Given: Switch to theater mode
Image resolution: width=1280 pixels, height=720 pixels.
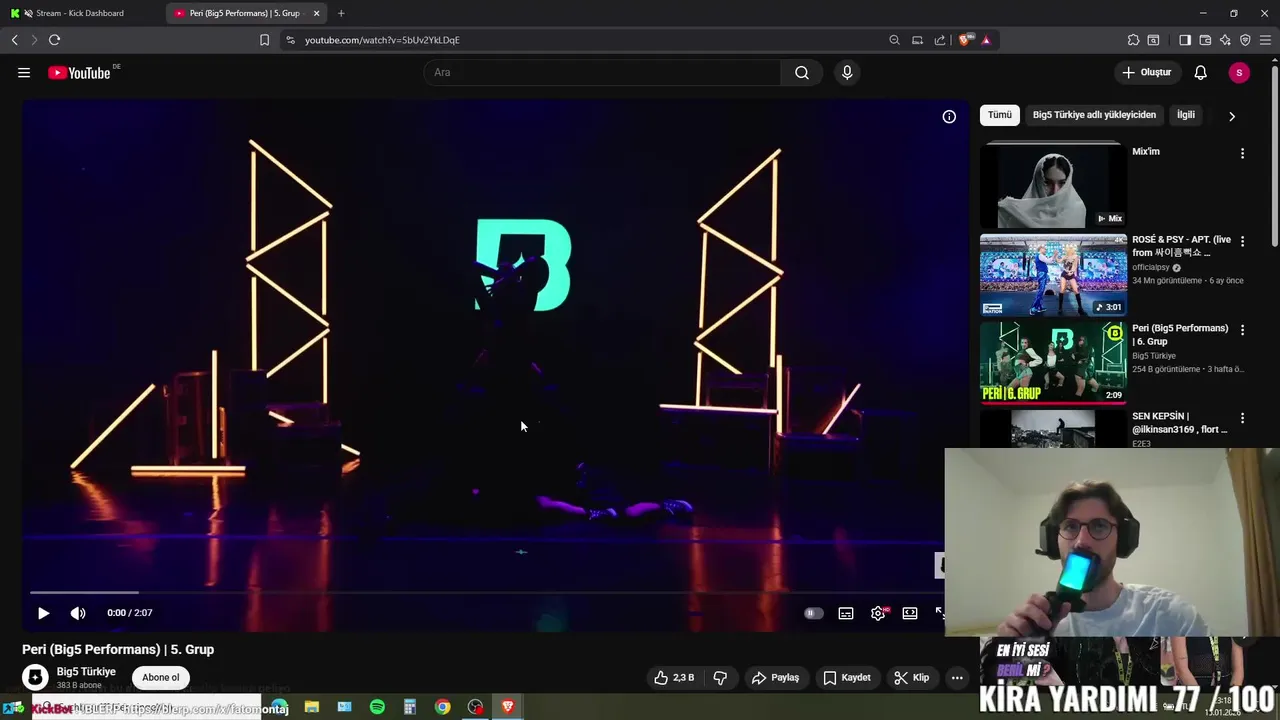Looking at the screenshot, I should [910, 613].
